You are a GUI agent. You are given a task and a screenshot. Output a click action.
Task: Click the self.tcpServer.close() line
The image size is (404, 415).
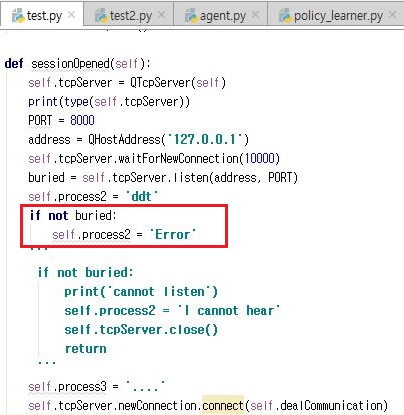[x=141, y=330]
